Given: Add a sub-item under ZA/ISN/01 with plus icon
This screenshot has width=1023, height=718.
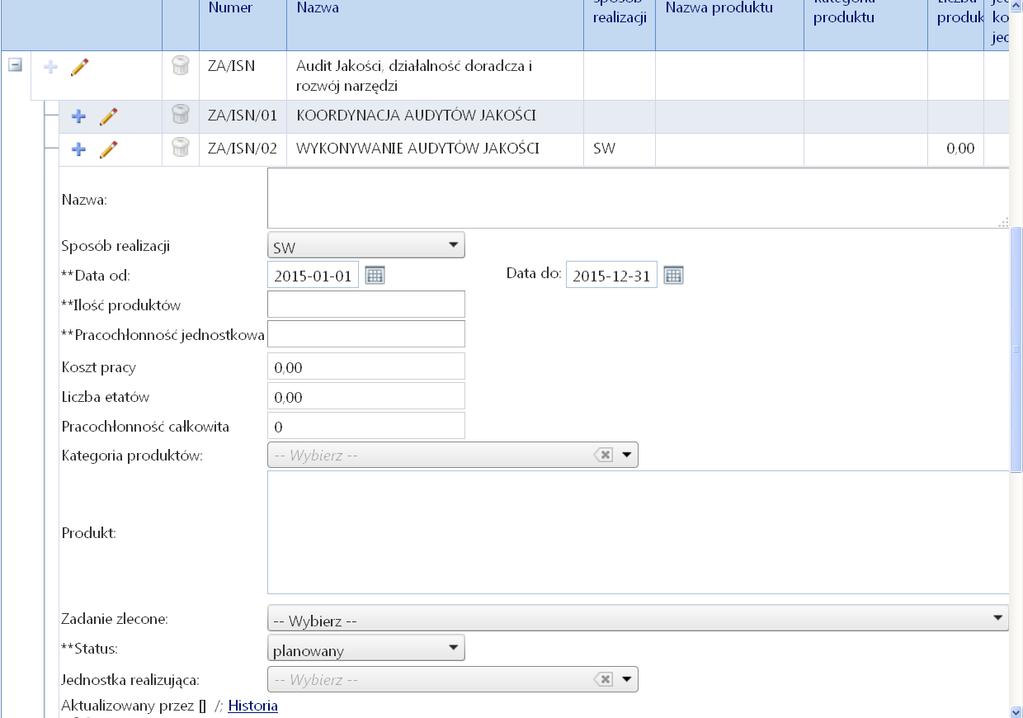Looking at the screenshot, I should [x=78, y=116].
